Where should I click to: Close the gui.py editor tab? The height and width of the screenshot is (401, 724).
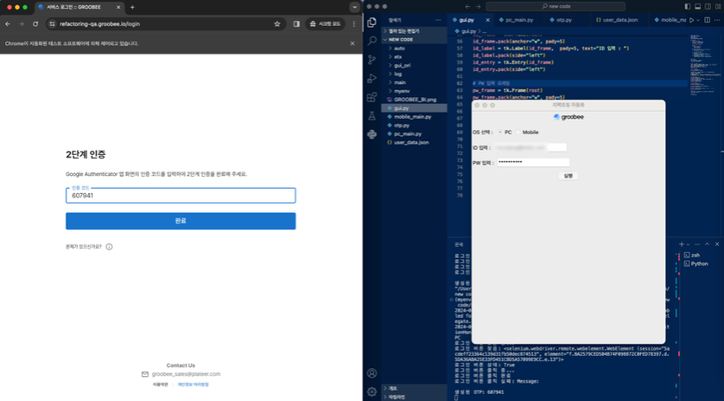[x=488, y=20]
